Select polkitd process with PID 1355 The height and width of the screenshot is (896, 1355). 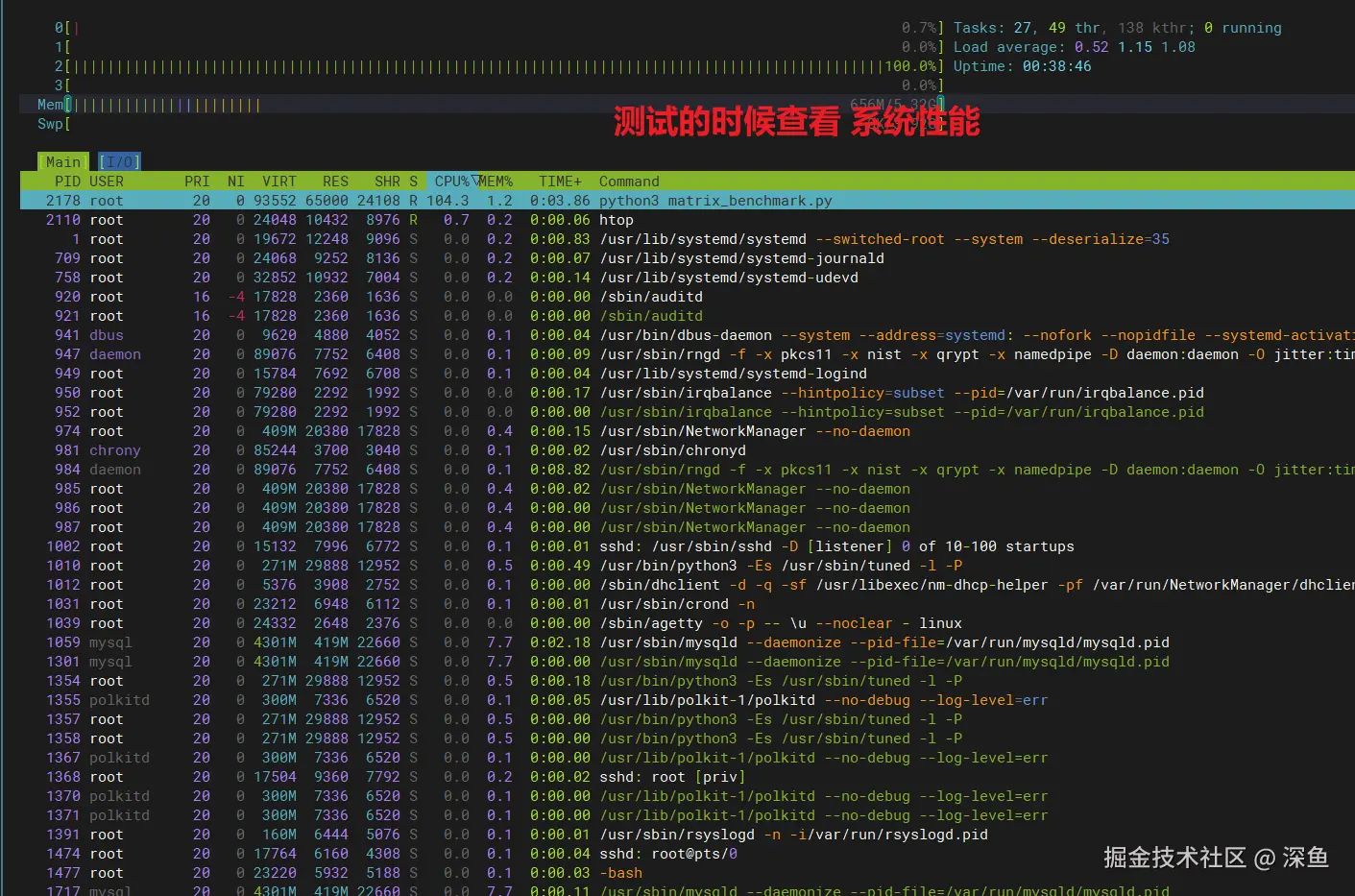click(x=688, y=700)
